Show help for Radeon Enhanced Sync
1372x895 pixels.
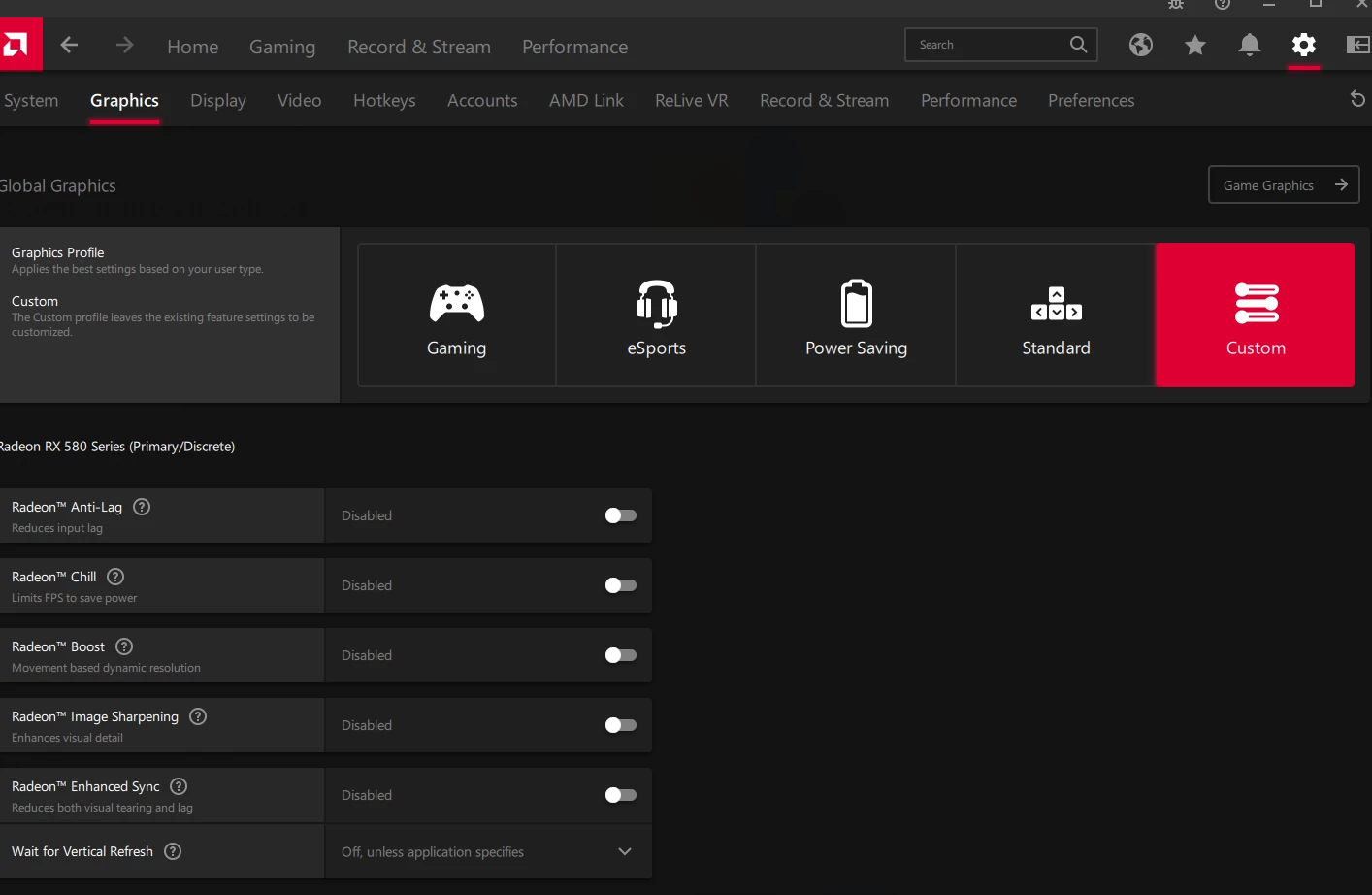pyautogui.click(x=179, y=786)
